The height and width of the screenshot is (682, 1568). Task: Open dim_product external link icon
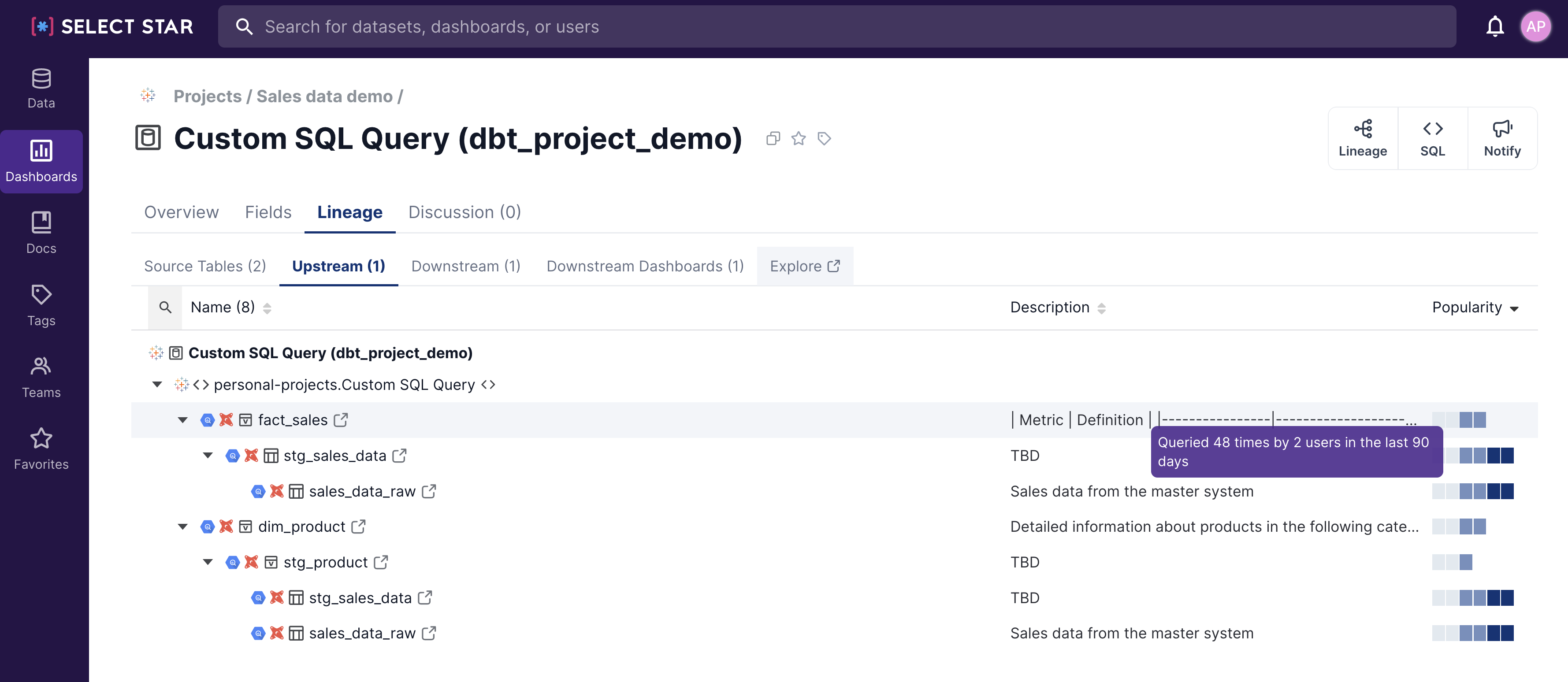[x=359, y=526]
